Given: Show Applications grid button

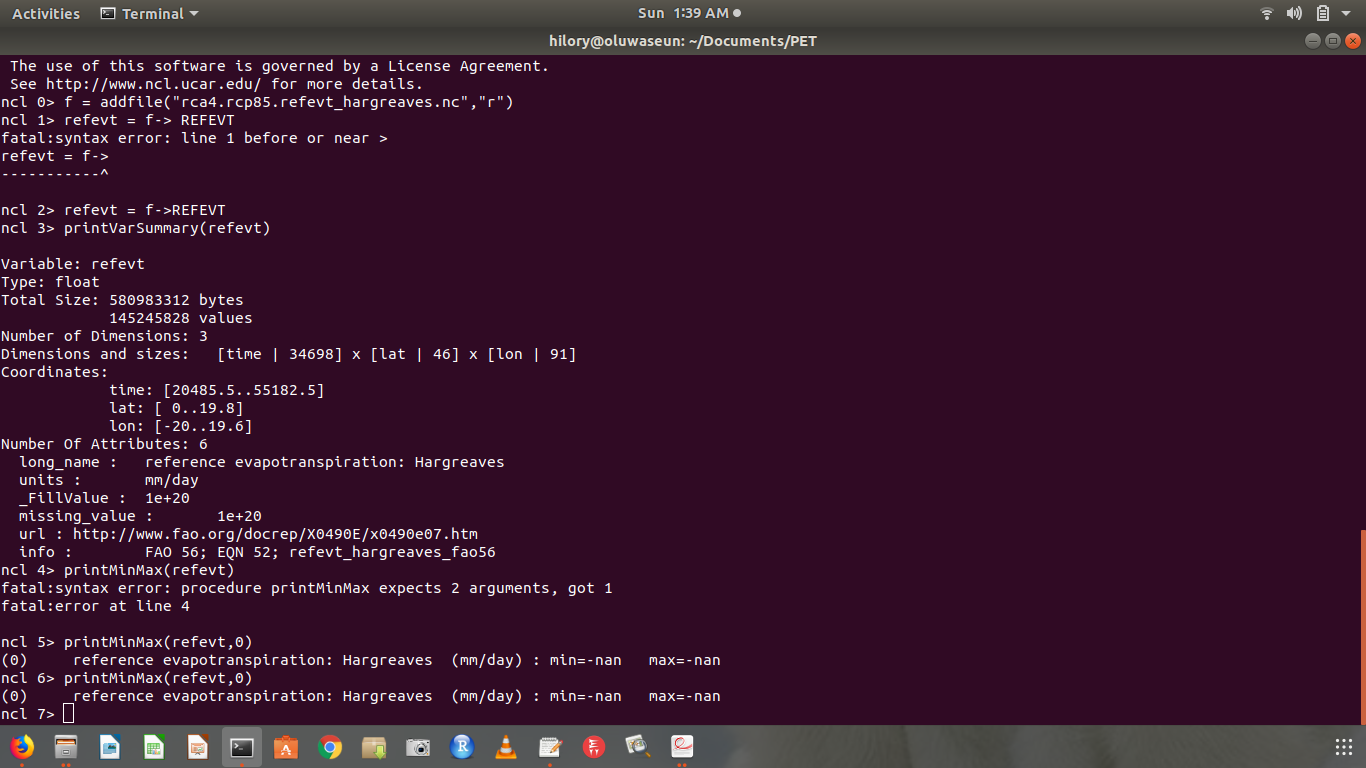Looking at the screenshot, I should click(x=1344, y=747).
